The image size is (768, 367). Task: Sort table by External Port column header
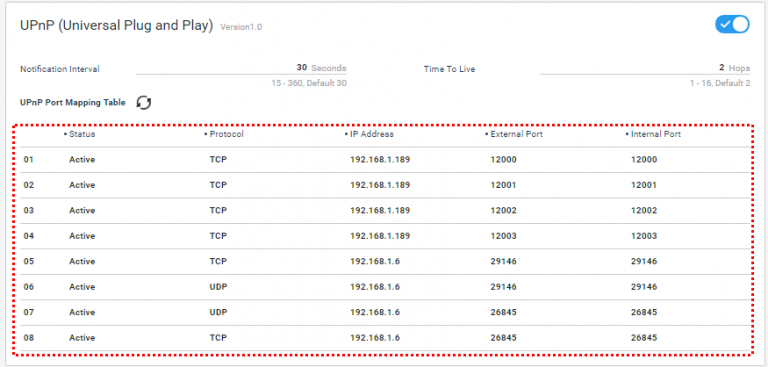pos(513,134)
